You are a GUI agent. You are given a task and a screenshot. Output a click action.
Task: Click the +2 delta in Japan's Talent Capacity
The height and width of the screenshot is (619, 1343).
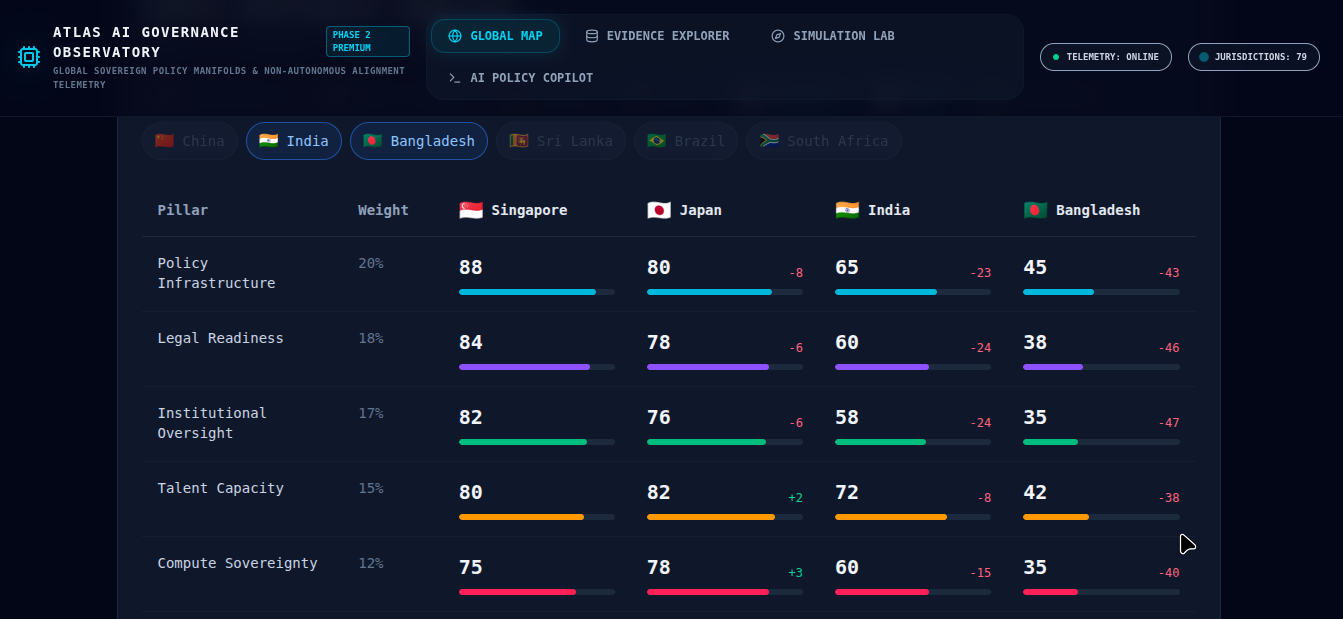[x=796, y=498]
